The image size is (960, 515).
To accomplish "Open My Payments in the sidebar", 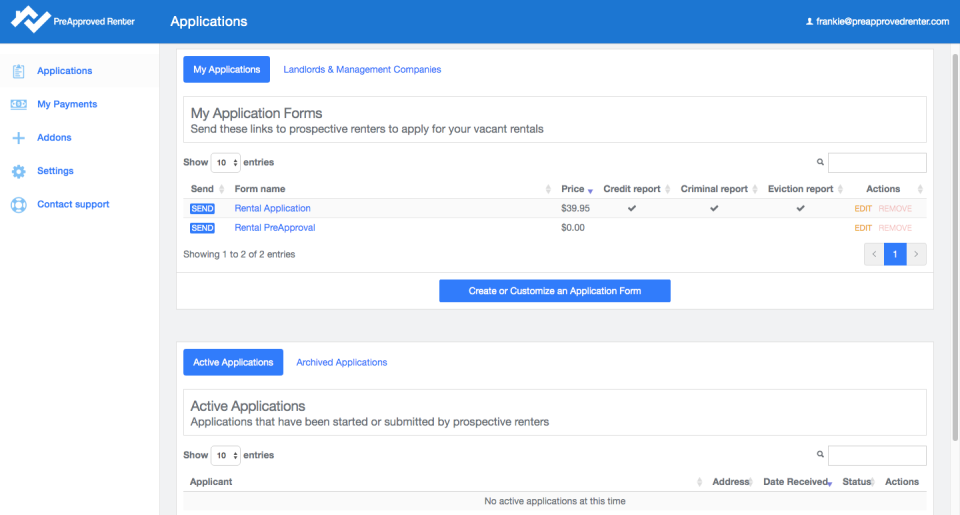I will pos(67,104).
